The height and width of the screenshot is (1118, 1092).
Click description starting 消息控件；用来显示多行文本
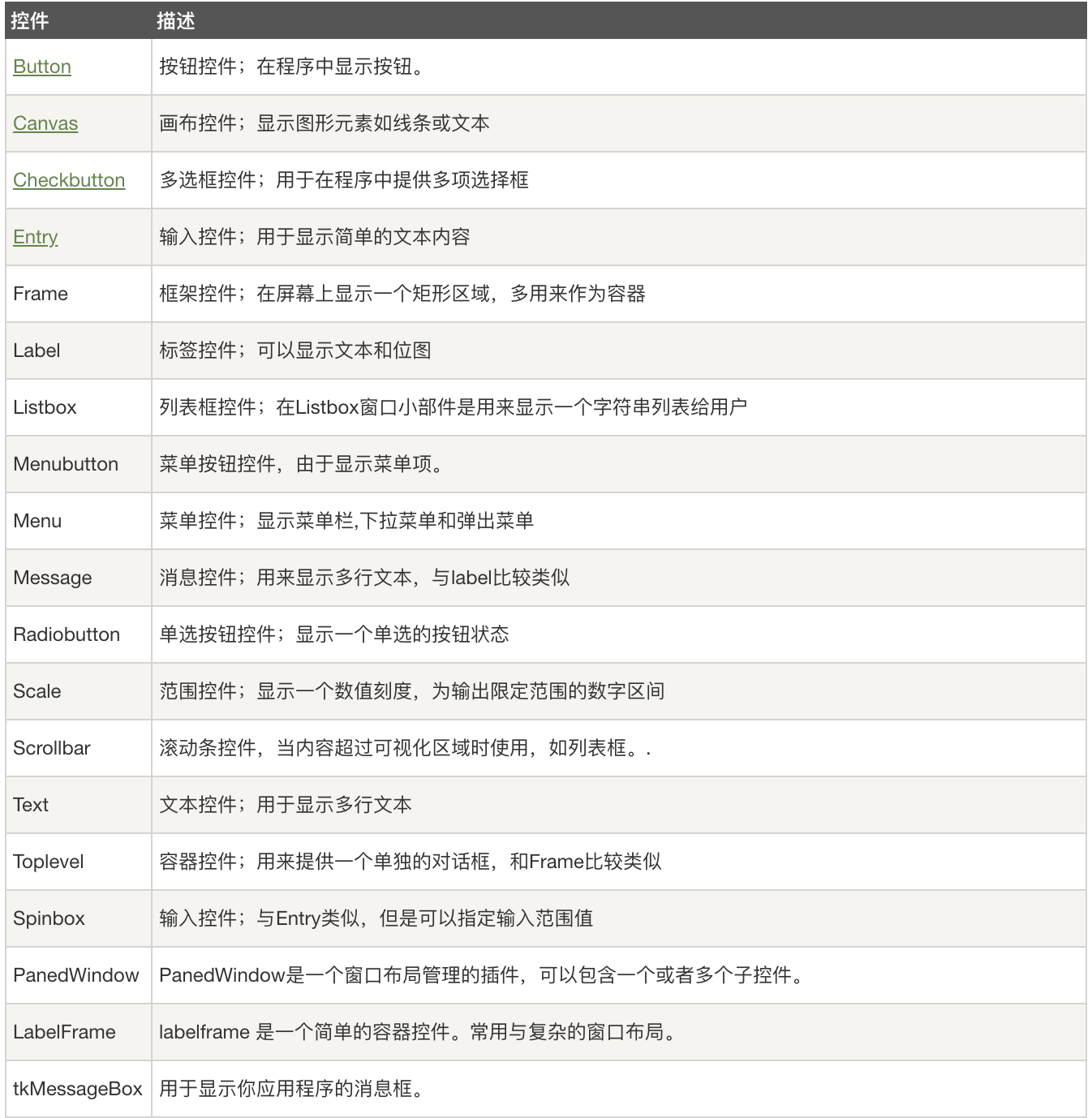click(364, 578)
